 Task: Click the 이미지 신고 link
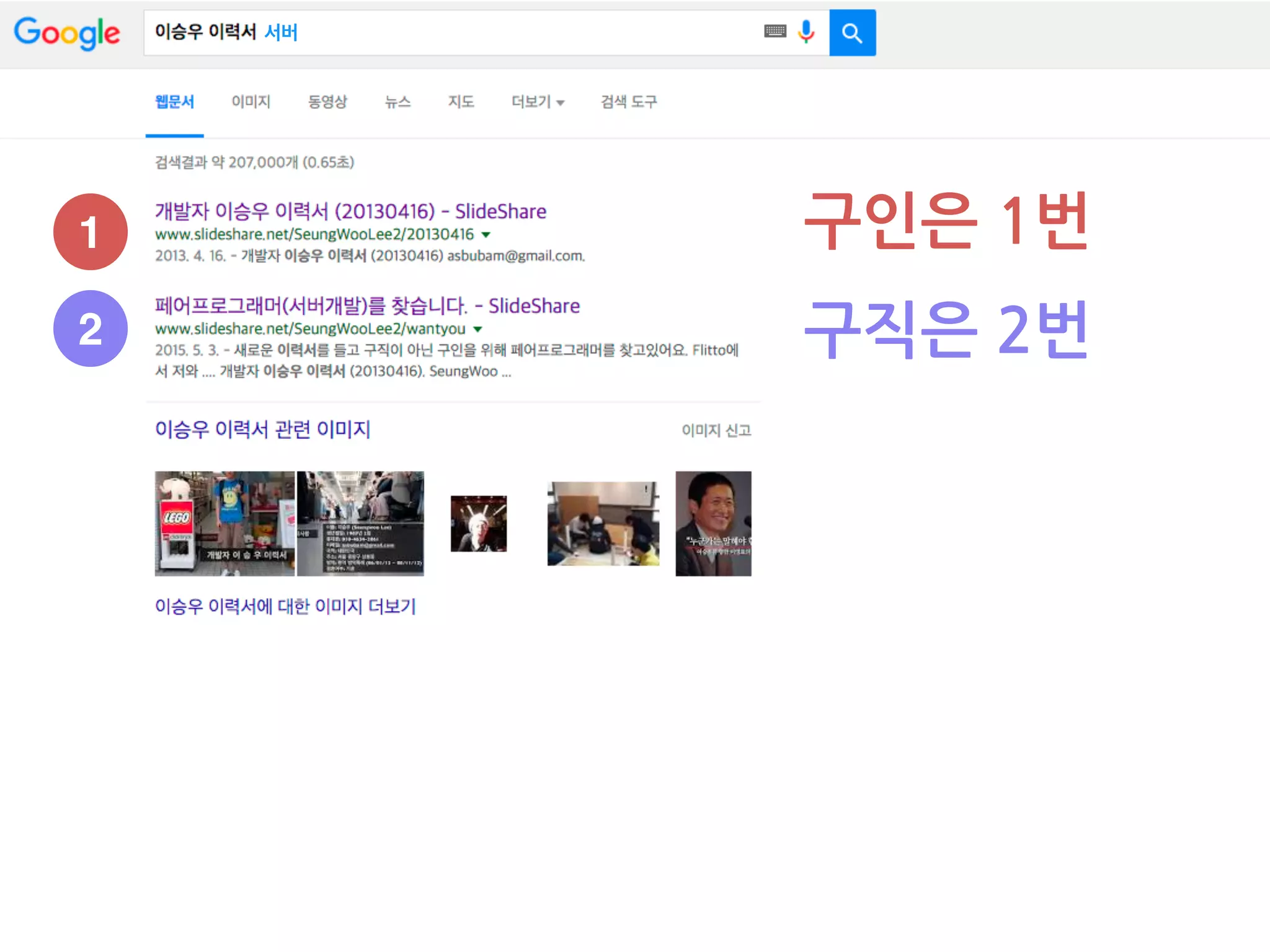click(x=716, y=430)
